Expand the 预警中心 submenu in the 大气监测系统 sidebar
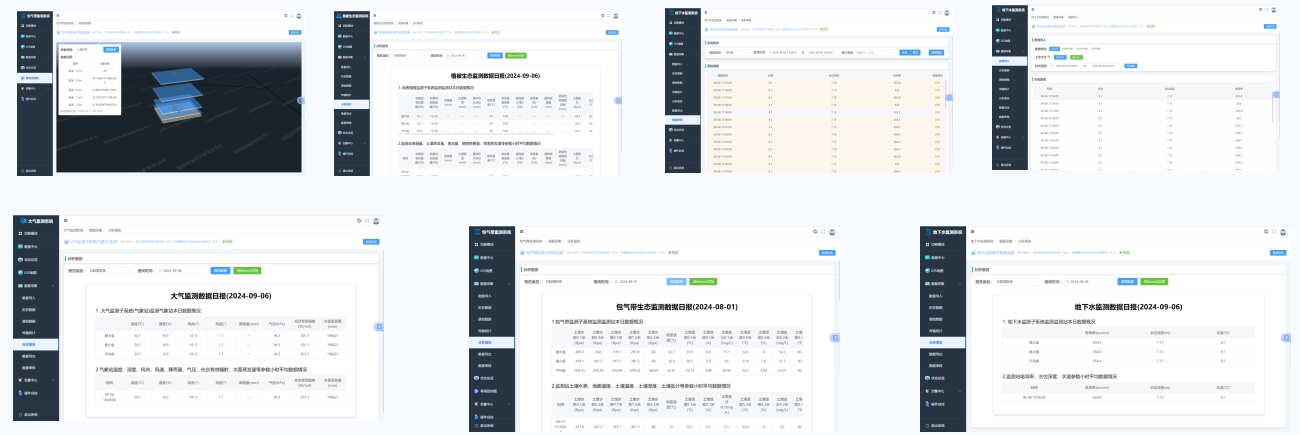1300x435 pixels. click(32, 380)
